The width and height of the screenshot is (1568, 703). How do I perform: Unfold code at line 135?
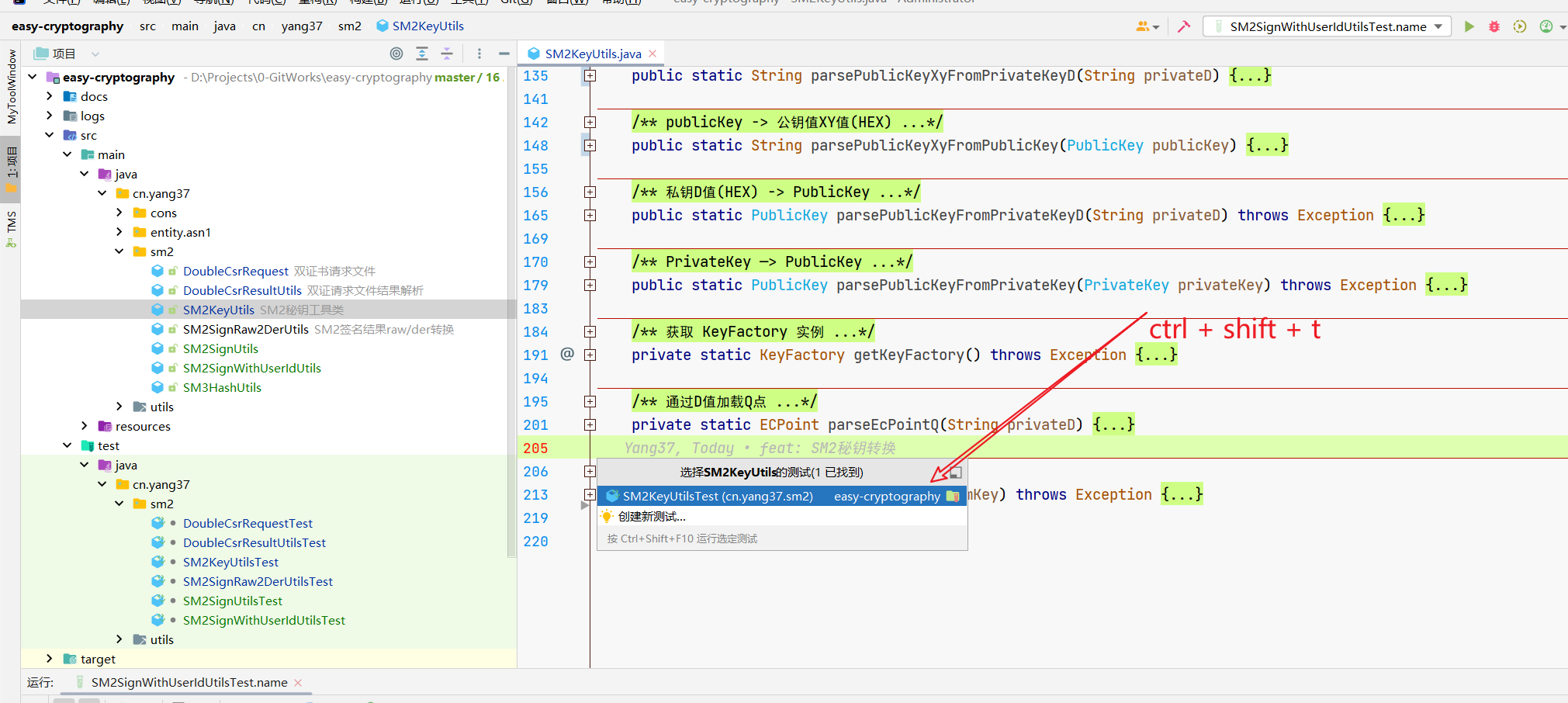coord(590,76)
